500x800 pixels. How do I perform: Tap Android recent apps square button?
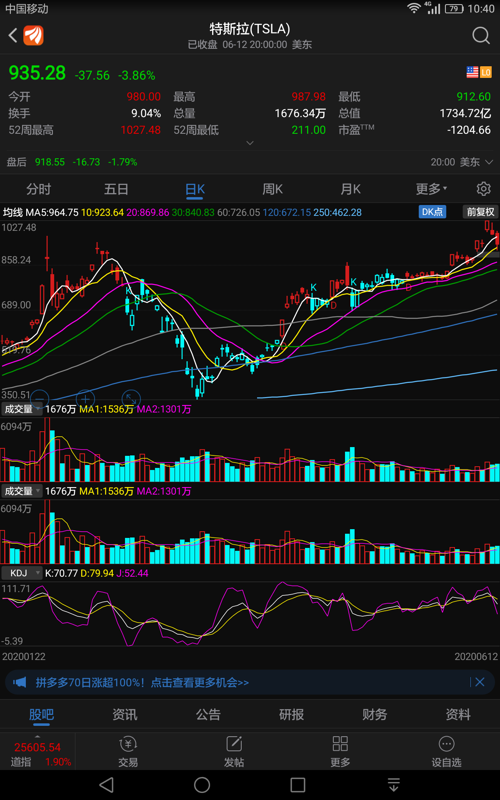point(298,785)
